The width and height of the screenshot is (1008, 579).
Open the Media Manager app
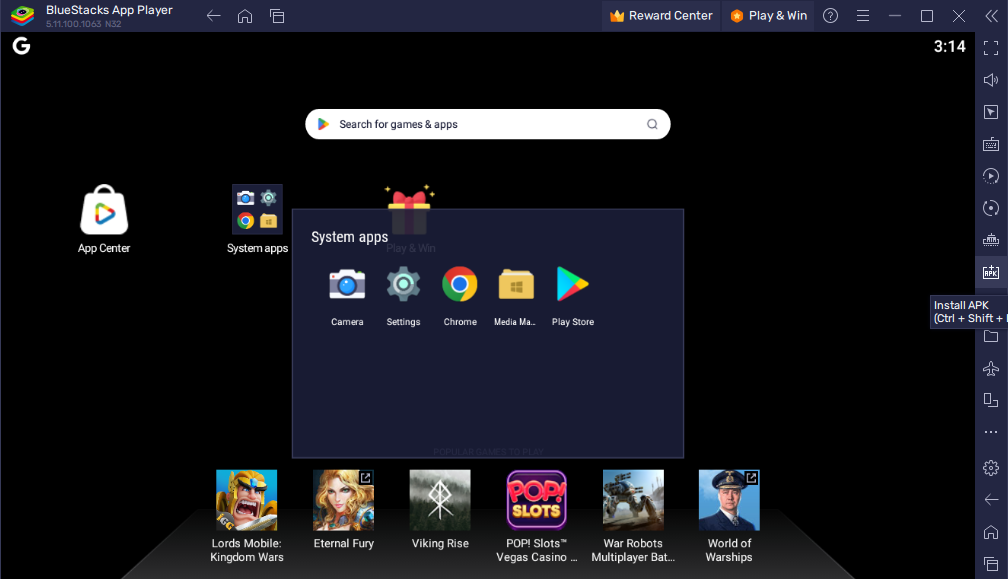516,285
